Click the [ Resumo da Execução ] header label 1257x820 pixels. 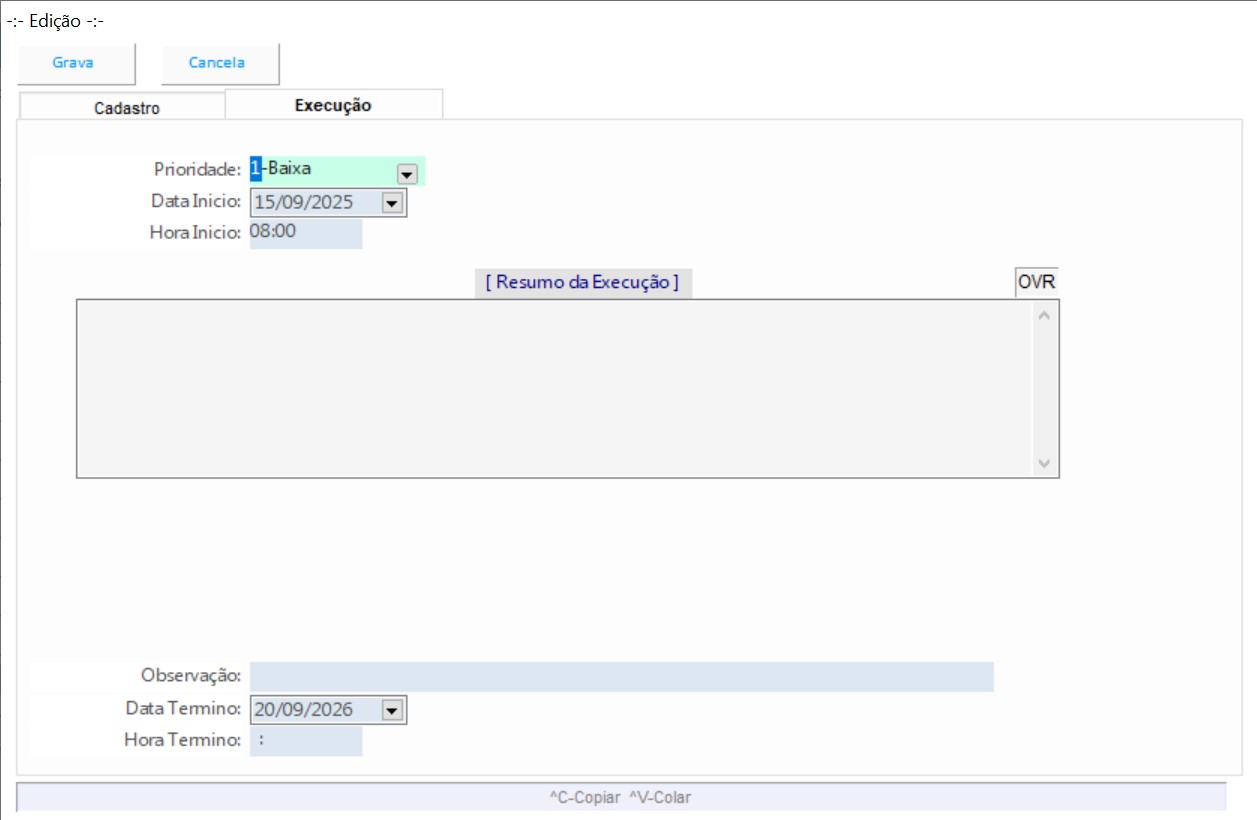point(582,282)
